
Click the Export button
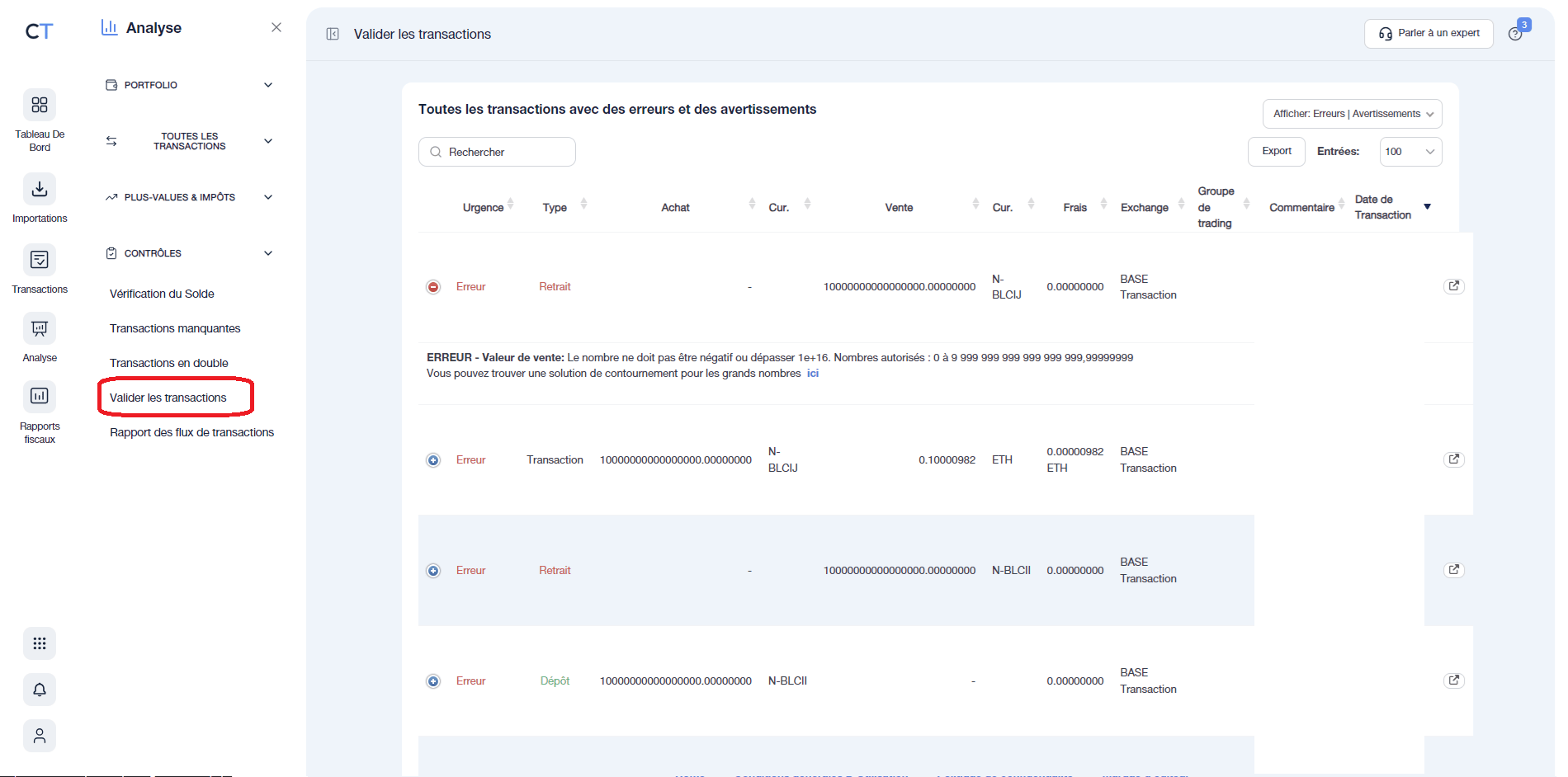pos(1276,152)
